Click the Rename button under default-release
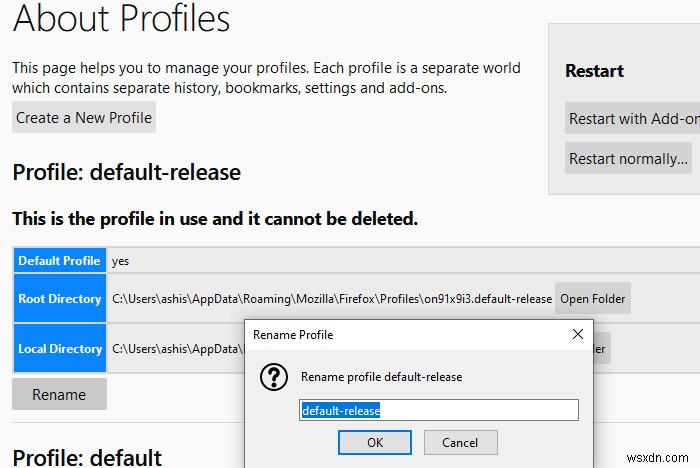This screenshot has height=468, width=700. tap(59, 394)
